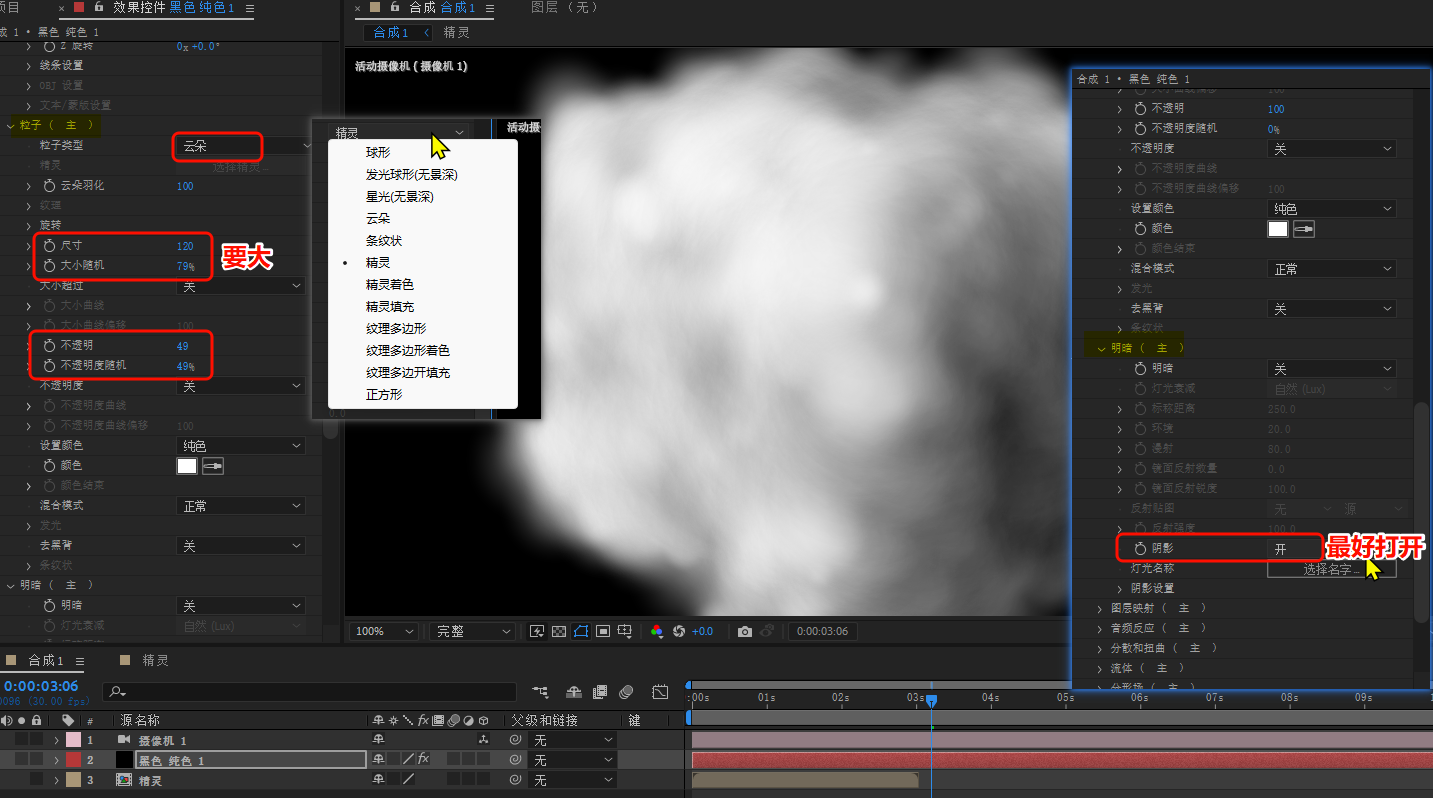This screenshot has width=1433, height=798.
Task: Click the hide shy layers icon
Action: pyautogui.click(x=575, y=691)
